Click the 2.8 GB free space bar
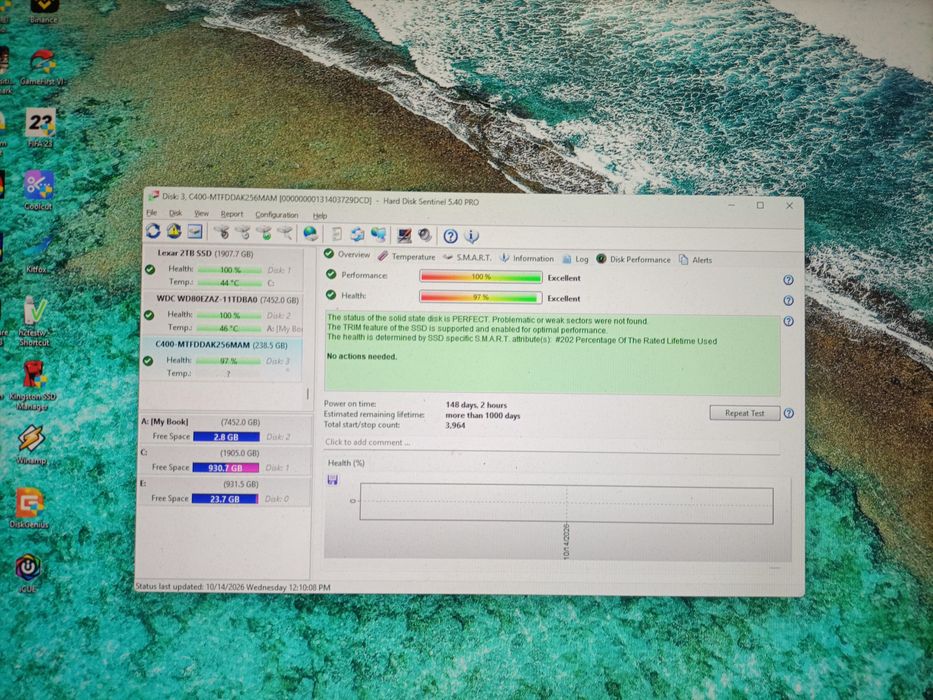 click(x=226, y=437)
